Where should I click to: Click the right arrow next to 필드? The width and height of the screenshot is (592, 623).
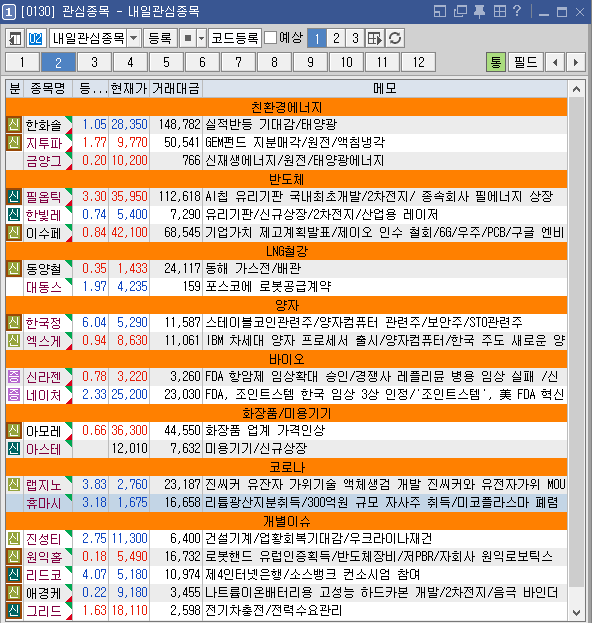[x=576, y=62]
